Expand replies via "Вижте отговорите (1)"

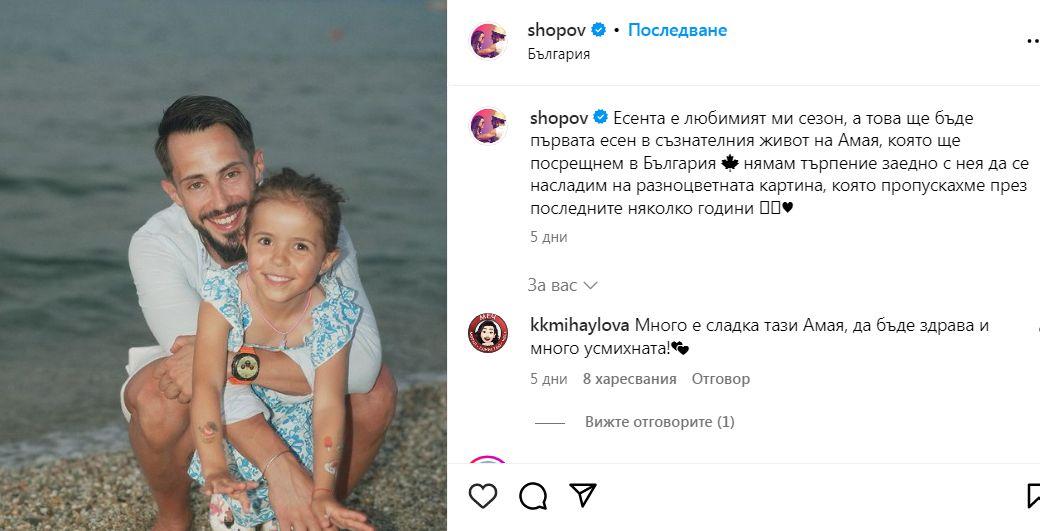[659, 422]
